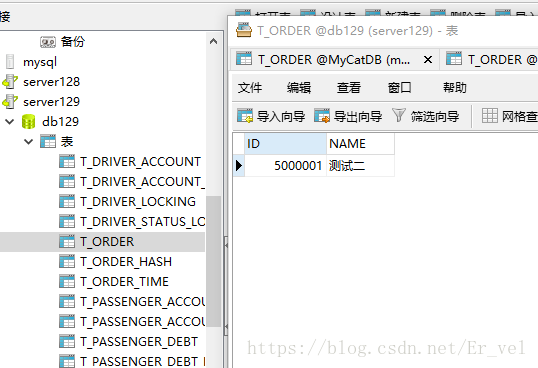Open the 查看 menu
This screenshot has width=538, height=368.
pos(349,88)
